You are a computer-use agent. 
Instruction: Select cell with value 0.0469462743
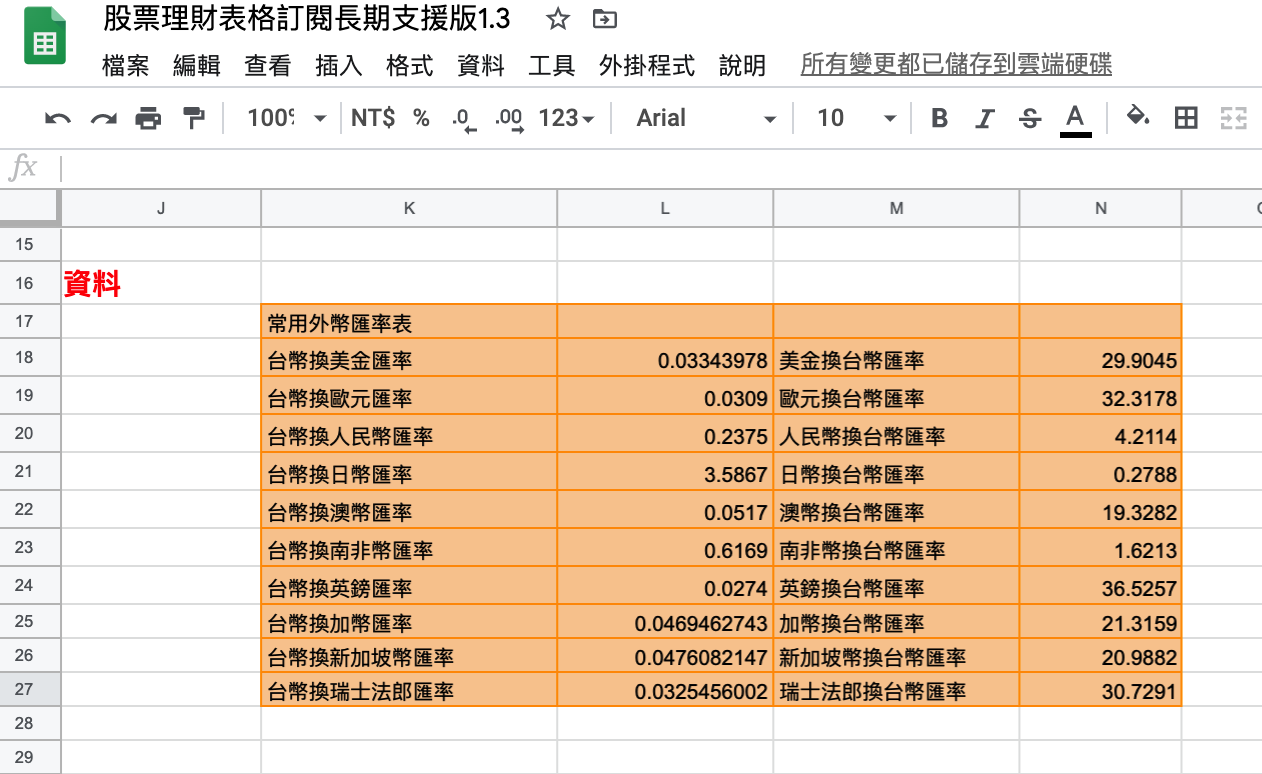pos(665,623)
